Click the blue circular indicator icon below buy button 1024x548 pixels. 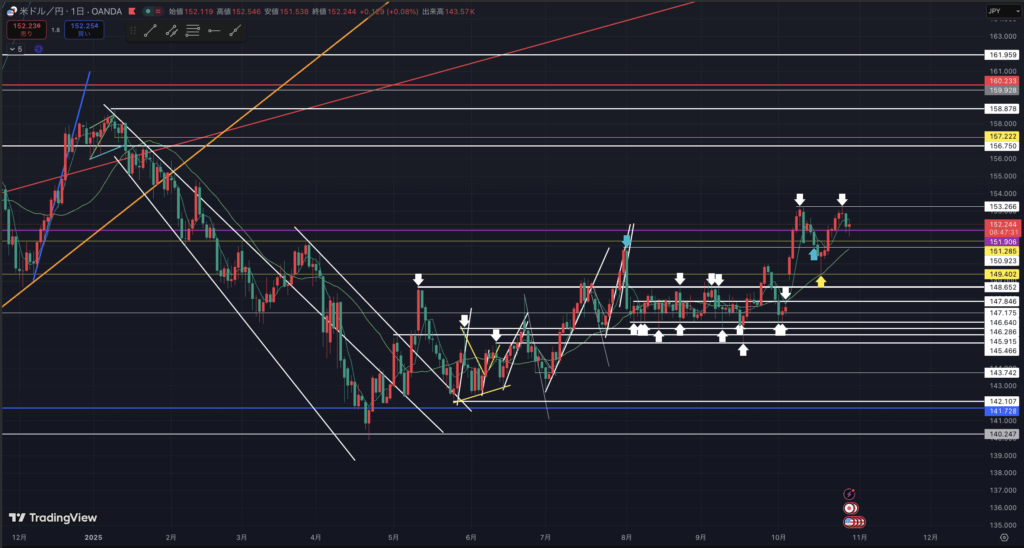coord(39,48)
